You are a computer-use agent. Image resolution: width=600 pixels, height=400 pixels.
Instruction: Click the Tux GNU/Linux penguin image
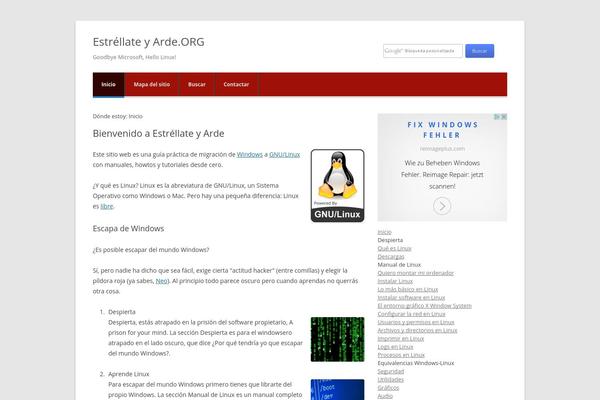click(x=338, y=186)
